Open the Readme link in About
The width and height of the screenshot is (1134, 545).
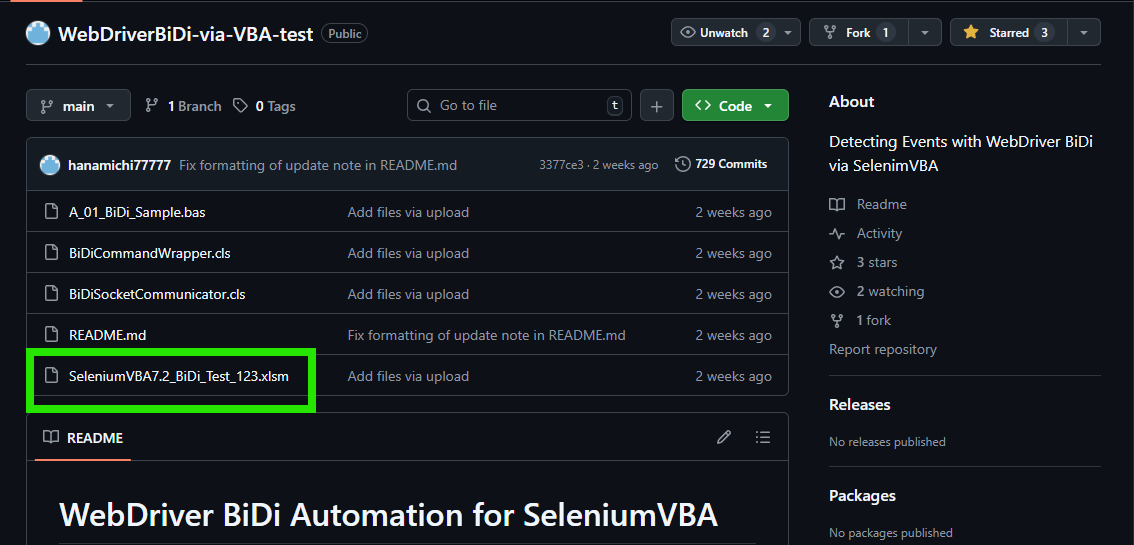[882, 205]
